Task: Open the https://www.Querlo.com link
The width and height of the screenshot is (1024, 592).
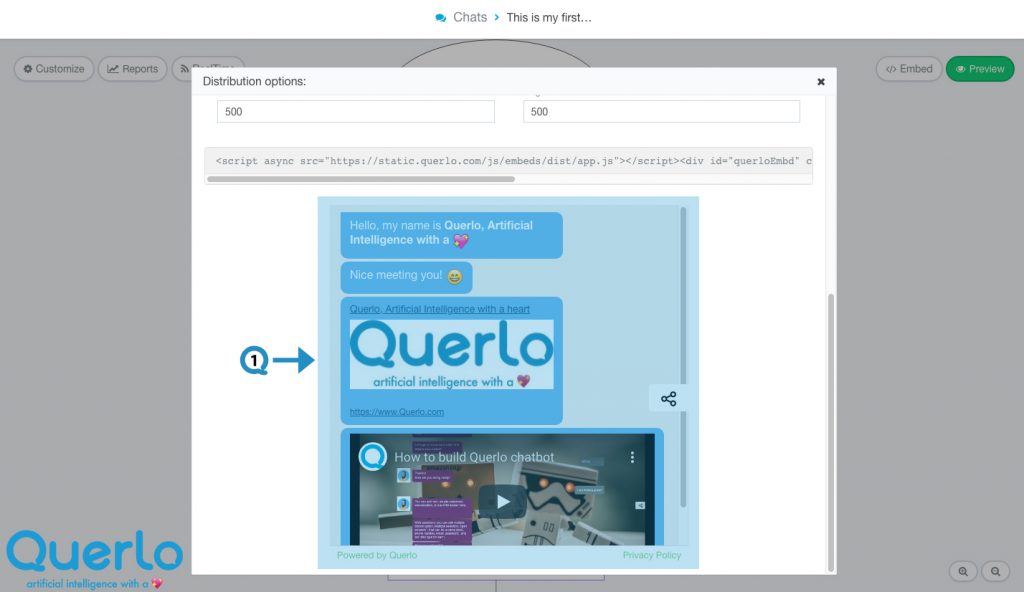Action: point(396,412)
